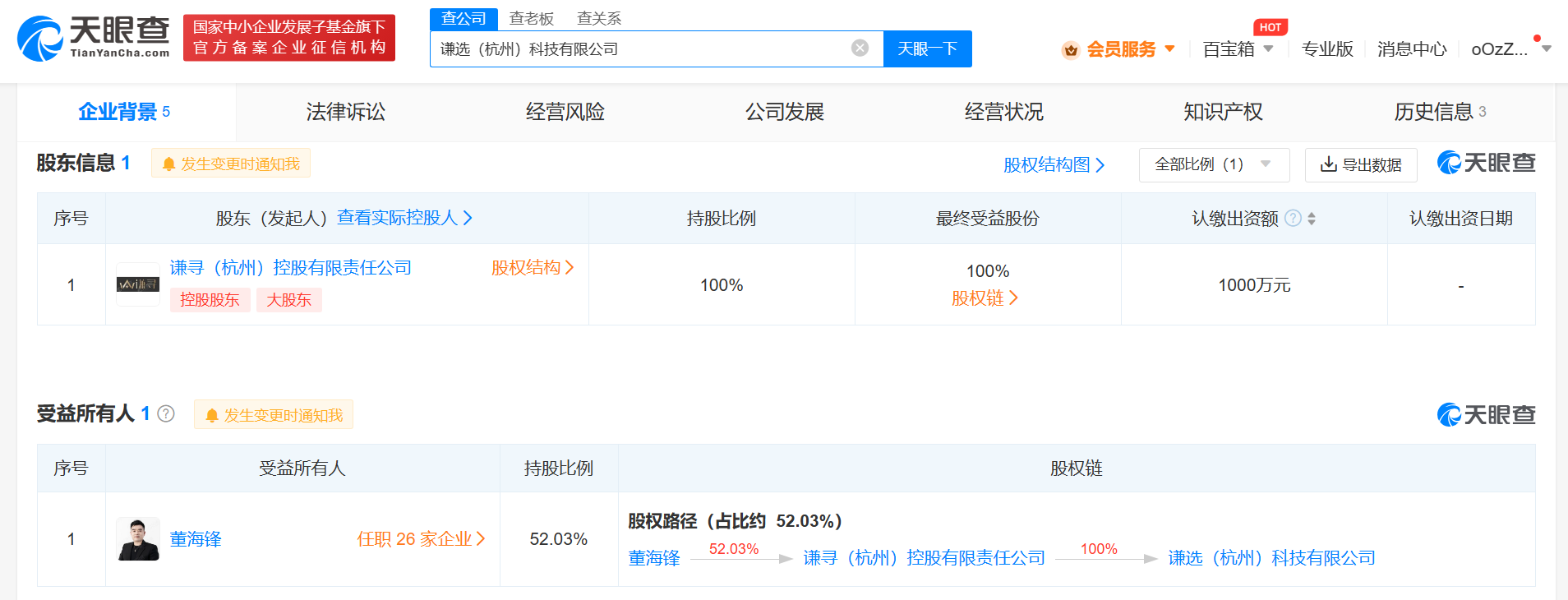
Task: Click 谦寻 company logo thumbnail
Action: (x=138, y=284)
